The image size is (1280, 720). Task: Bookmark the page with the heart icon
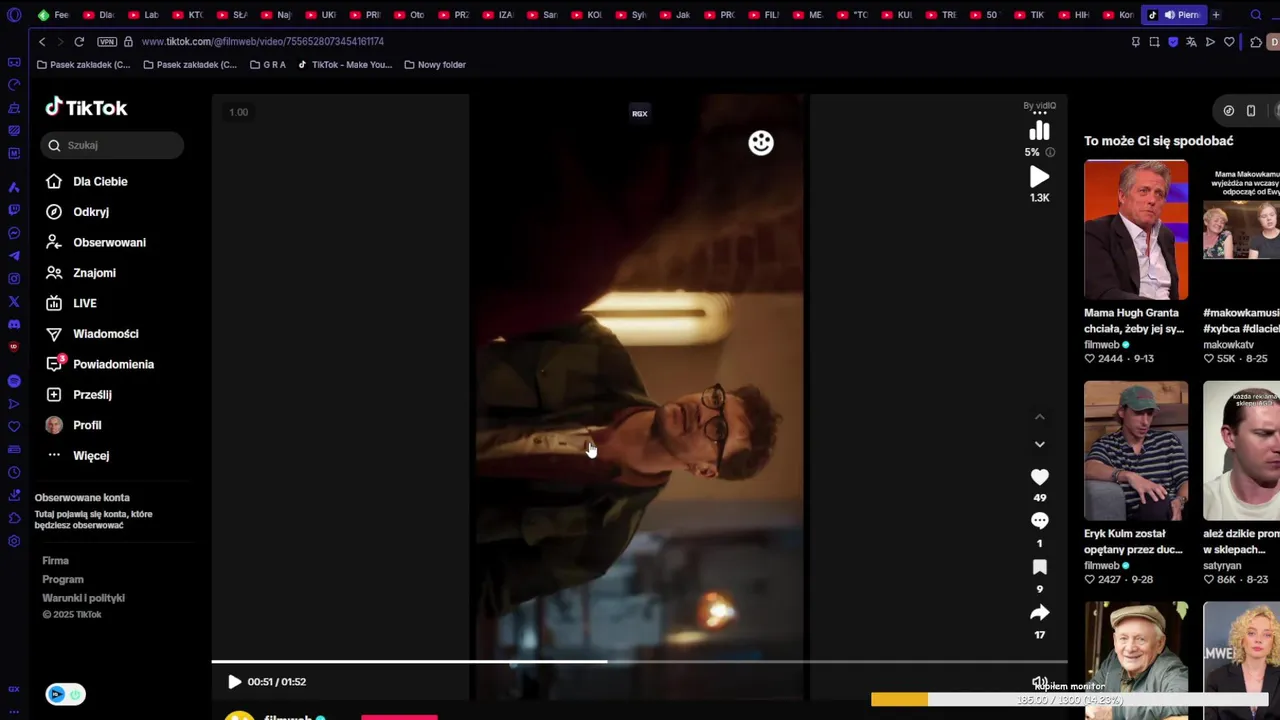(1229, 42)
